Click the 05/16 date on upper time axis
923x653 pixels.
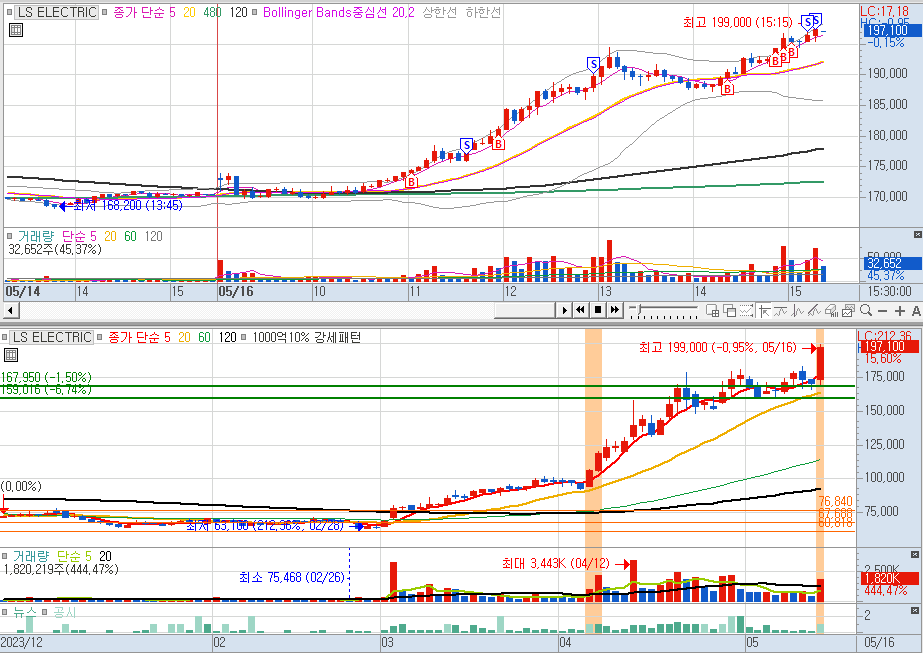click(x=235, y=291)
